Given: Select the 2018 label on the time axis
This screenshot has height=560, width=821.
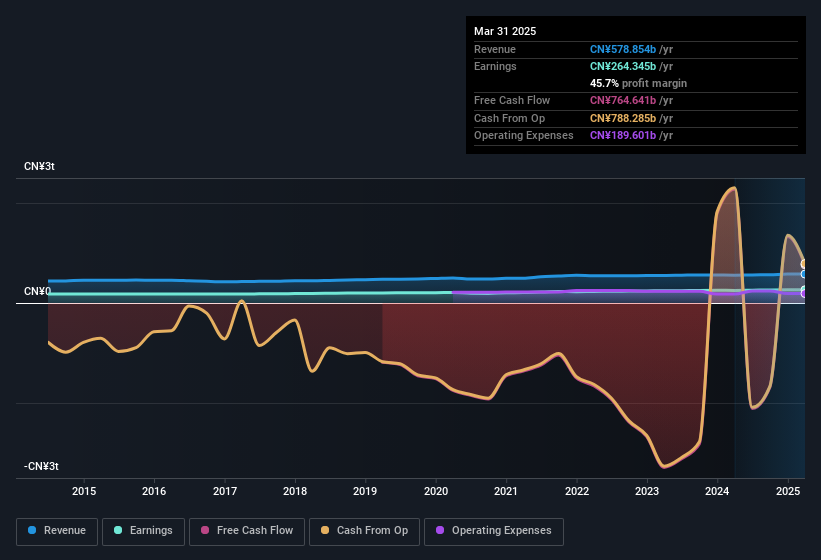Looking at the screenshot, I should pos(295,491).
